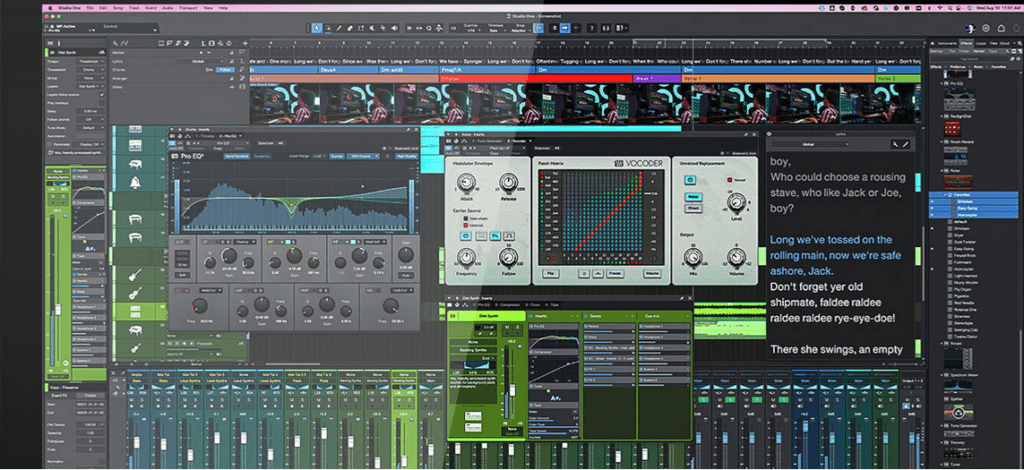Adjust the Release knob in the Vocoder
Screen dimensions: 1024x470
[509, 182]
